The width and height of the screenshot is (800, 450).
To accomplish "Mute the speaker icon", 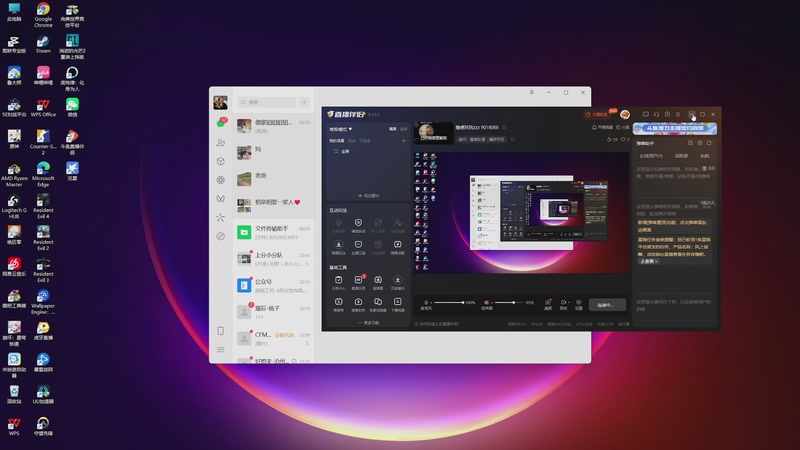I will coord(487,303).
